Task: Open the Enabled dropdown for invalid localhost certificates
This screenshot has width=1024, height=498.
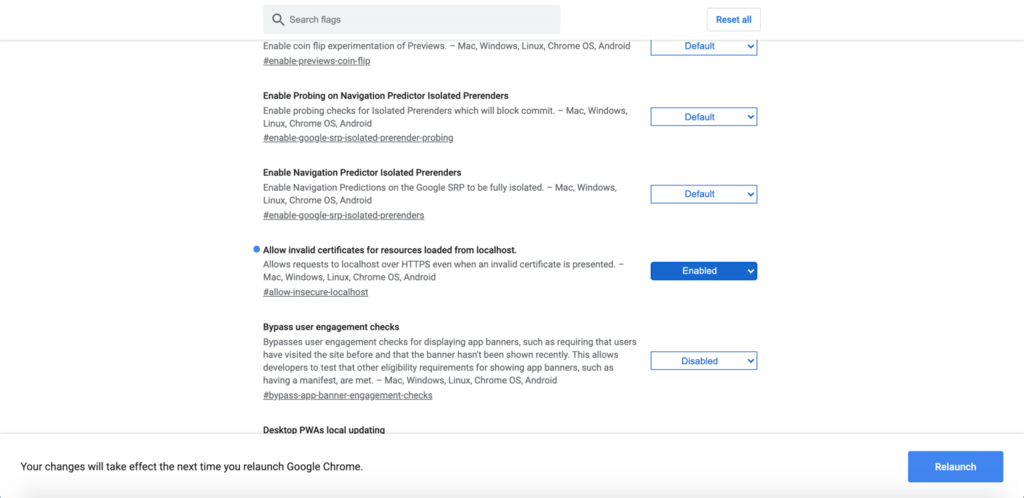Action: [703, 271]
